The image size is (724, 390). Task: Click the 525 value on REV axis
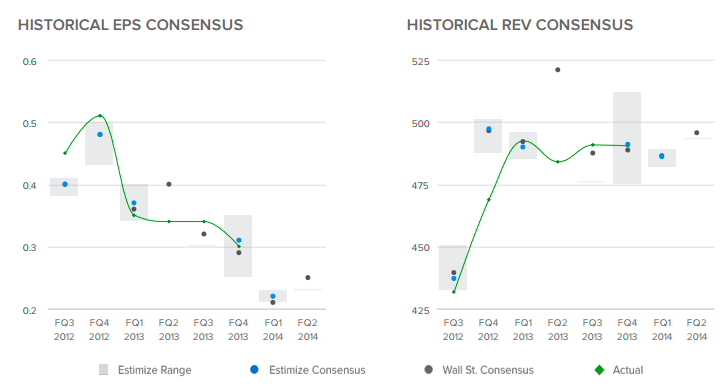tap(421, 61)
